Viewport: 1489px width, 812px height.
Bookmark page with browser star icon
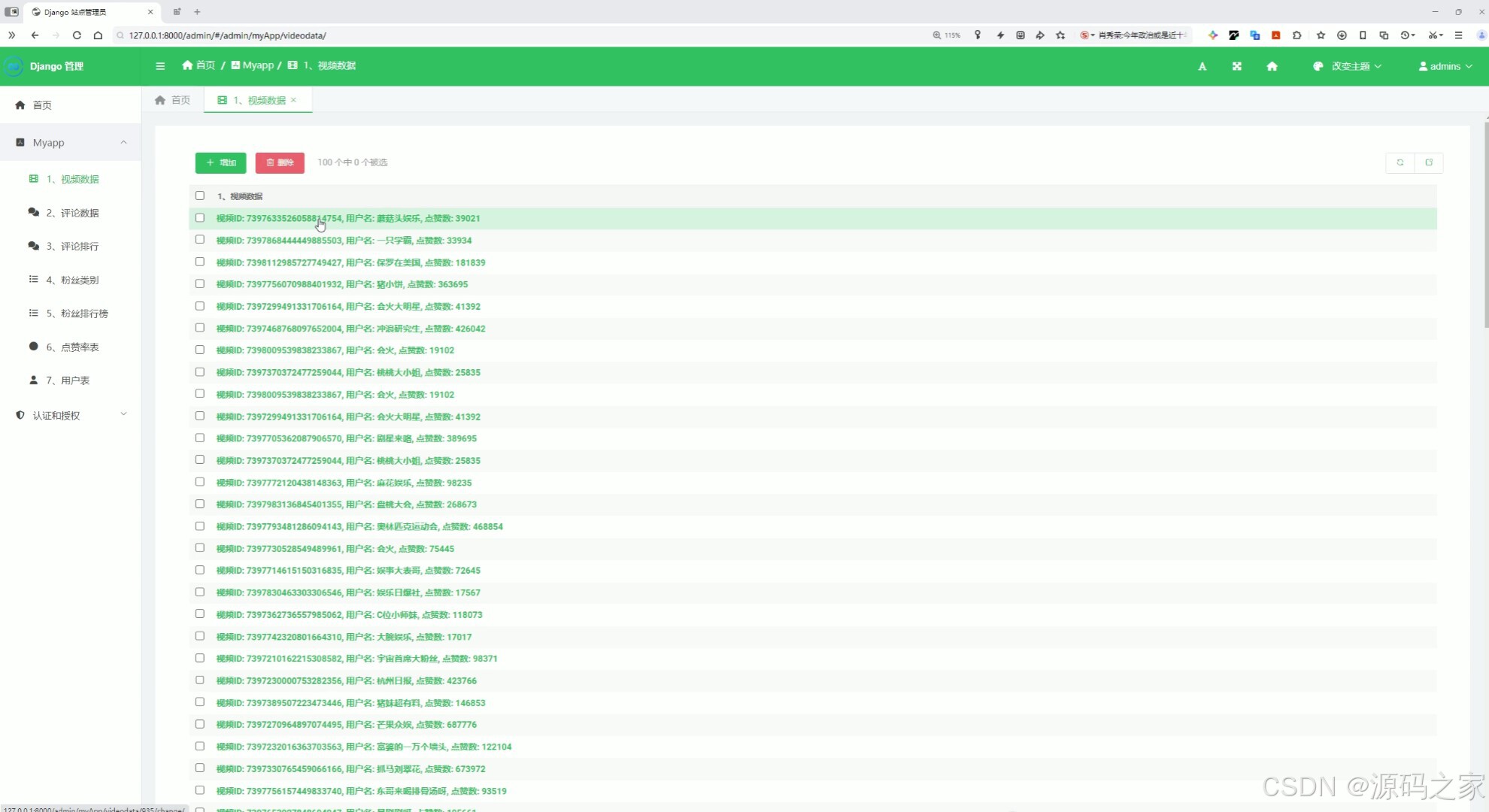[1060, 35]
